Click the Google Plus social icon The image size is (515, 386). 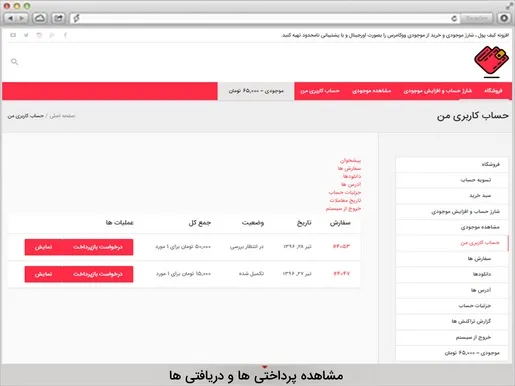point(52,35)
